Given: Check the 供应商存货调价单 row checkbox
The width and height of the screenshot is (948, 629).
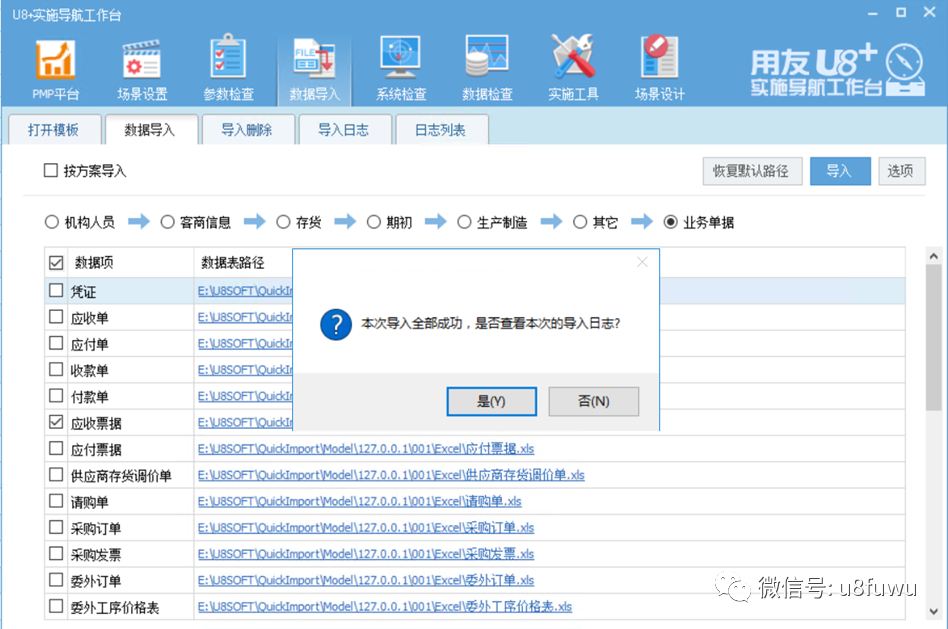Looking at the screenshot, I should (56, 474).
